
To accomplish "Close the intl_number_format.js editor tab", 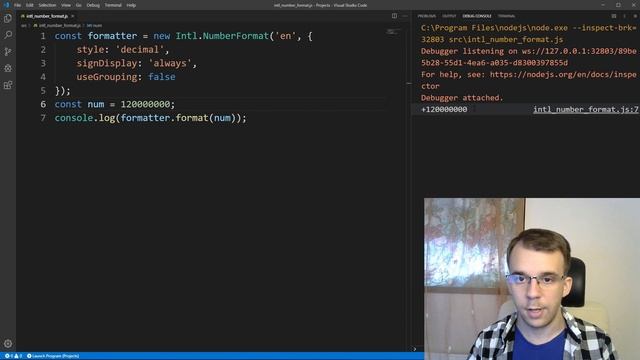I will pyautogui.click(x=73, y=16).
